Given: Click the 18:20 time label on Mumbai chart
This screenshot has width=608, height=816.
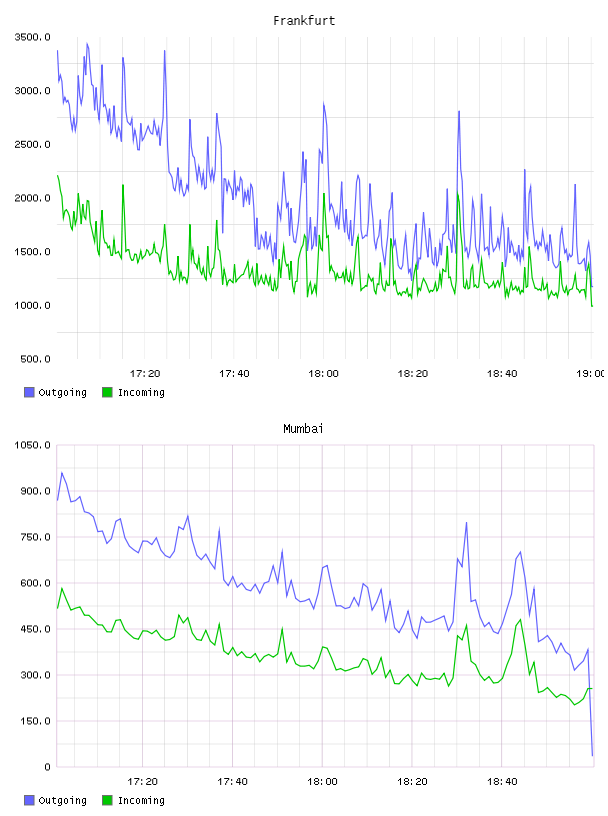Looking at the screenshot, I should (412, 781).
